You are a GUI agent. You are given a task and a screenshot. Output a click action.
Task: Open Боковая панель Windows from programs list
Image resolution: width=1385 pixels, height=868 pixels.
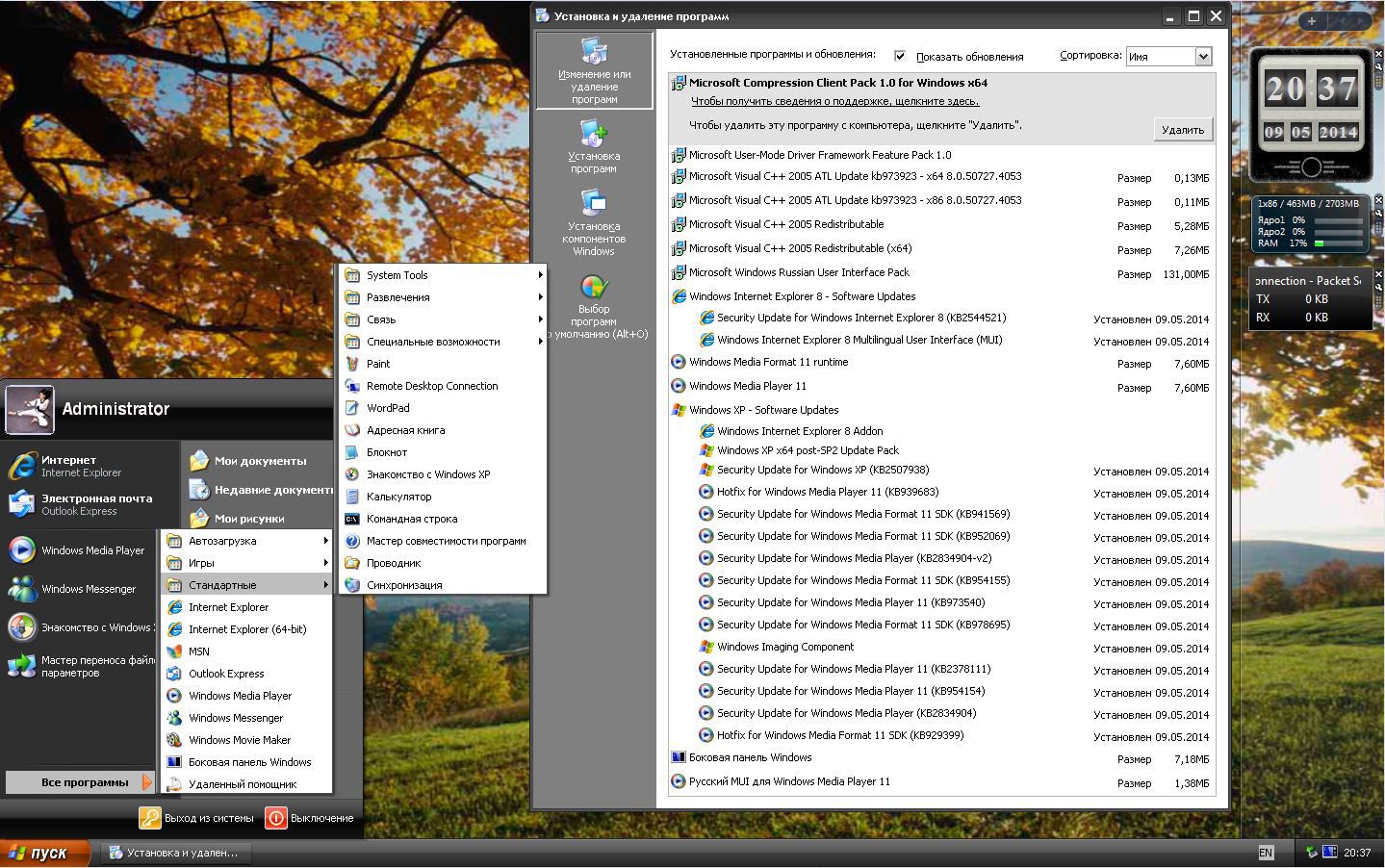pos(247,762)
